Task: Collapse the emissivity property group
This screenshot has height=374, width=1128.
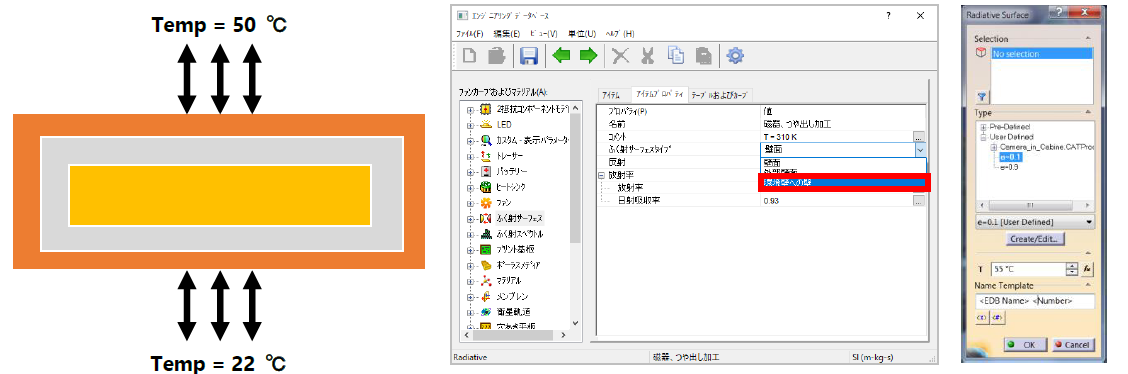Action: (601, 175)
